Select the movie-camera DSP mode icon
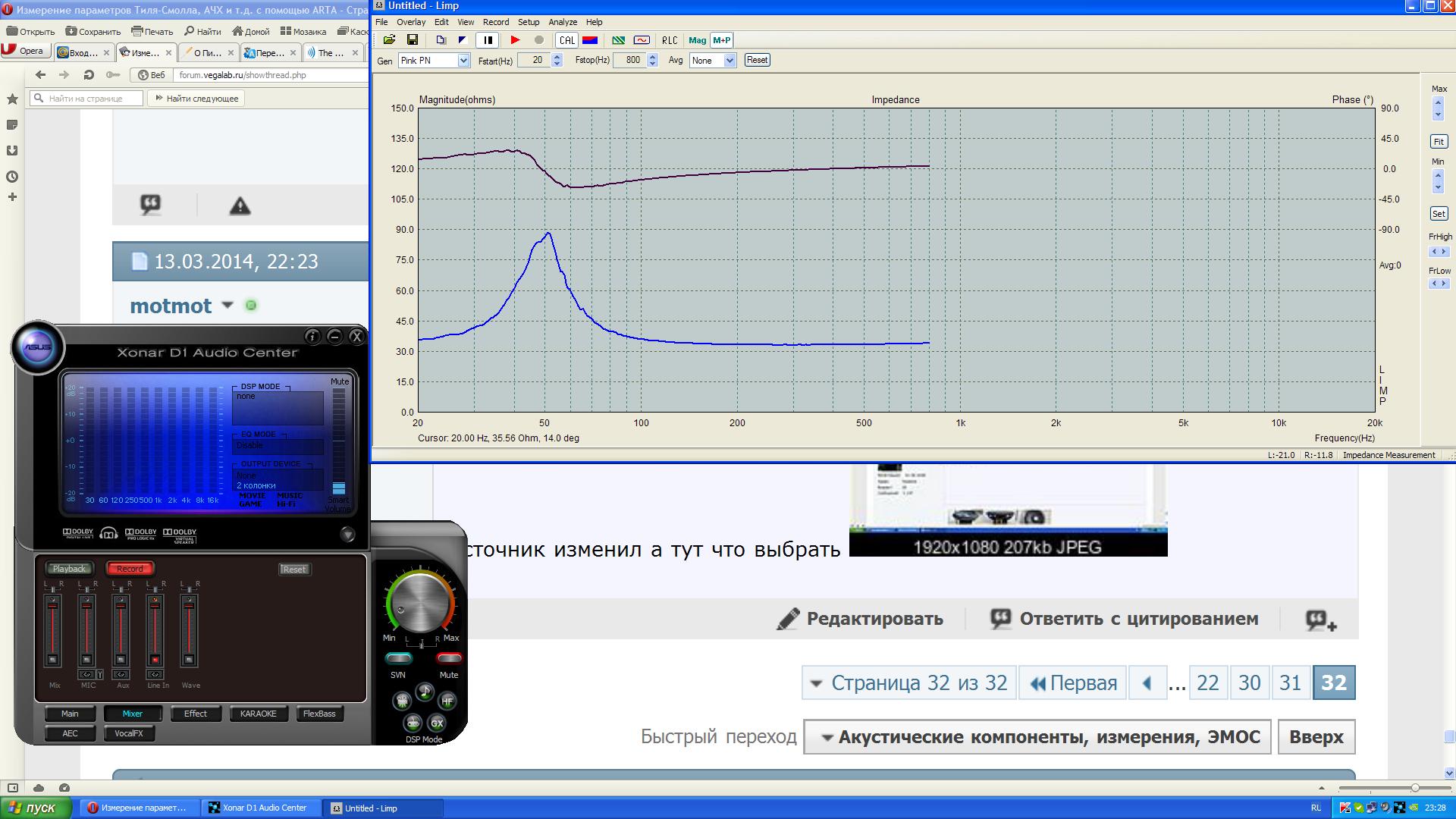This screenshot has width=1456, height=819. (x=402, y=701)
